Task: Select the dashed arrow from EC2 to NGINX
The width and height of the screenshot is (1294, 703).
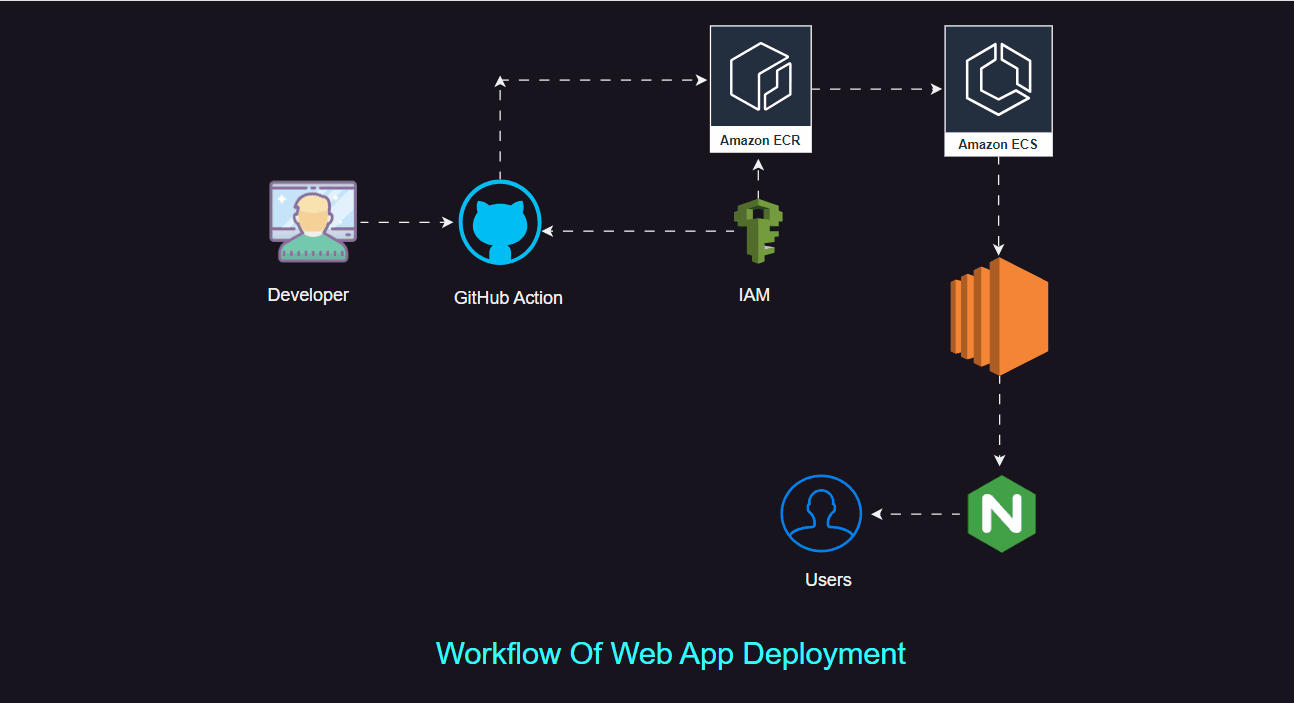Action: click(999, 420)
